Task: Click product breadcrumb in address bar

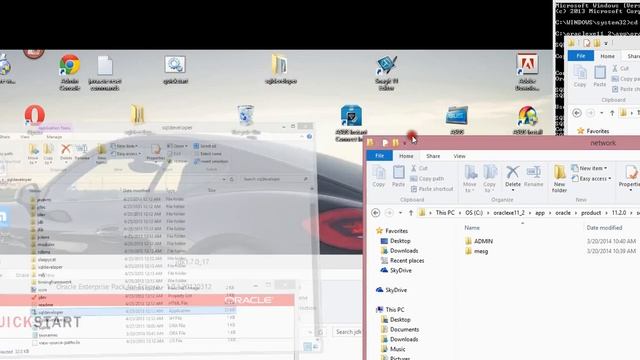Action: [591, 213]
